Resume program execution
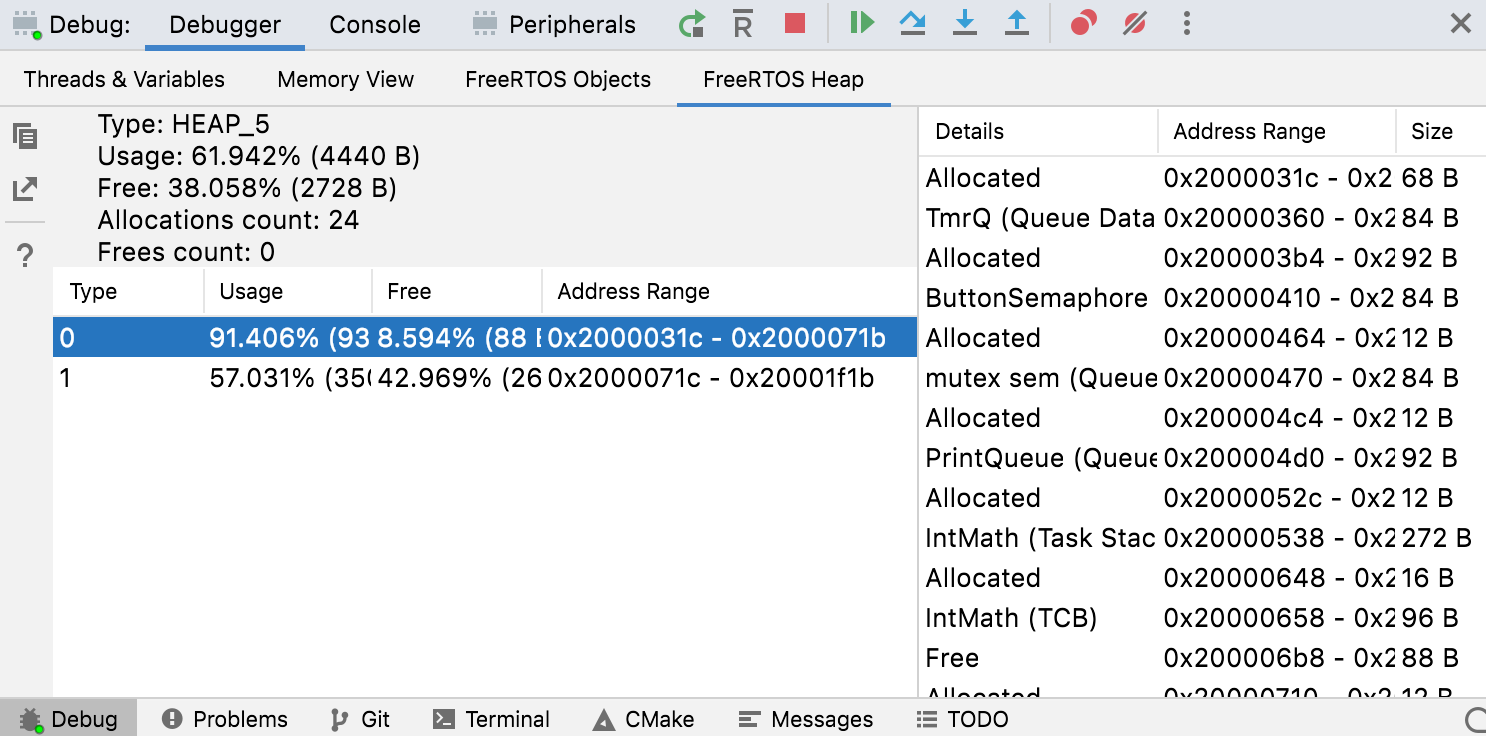This screenshot has height=736, width=1486. (x=861, y=23)
